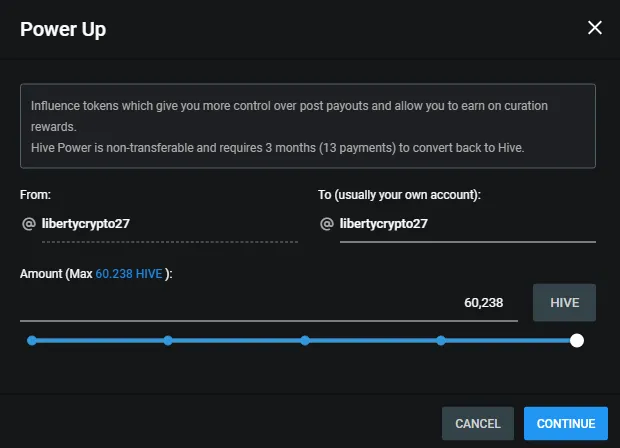Click the From account field libertycrypto27

(x=170, y=224)
